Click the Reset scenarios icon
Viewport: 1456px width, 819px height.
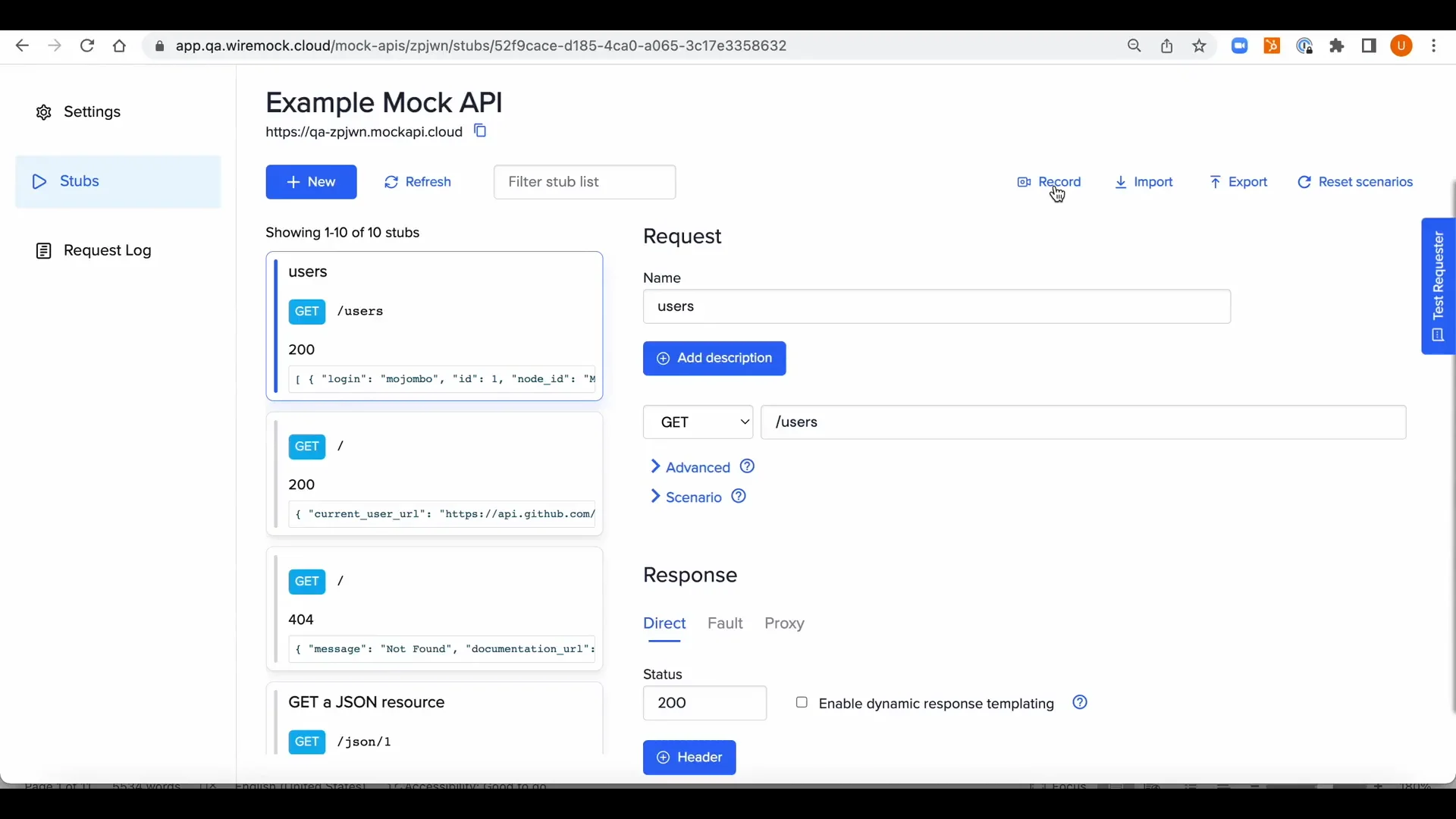tap(1305, 182)
